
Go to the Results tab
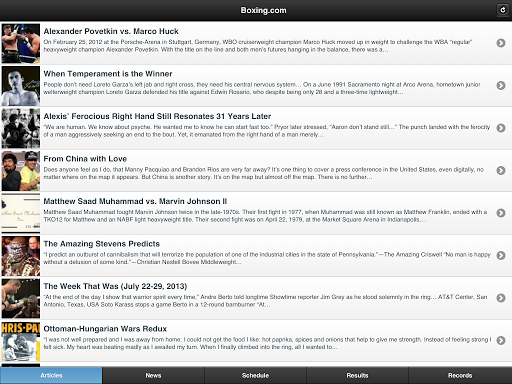pos(357,375)
